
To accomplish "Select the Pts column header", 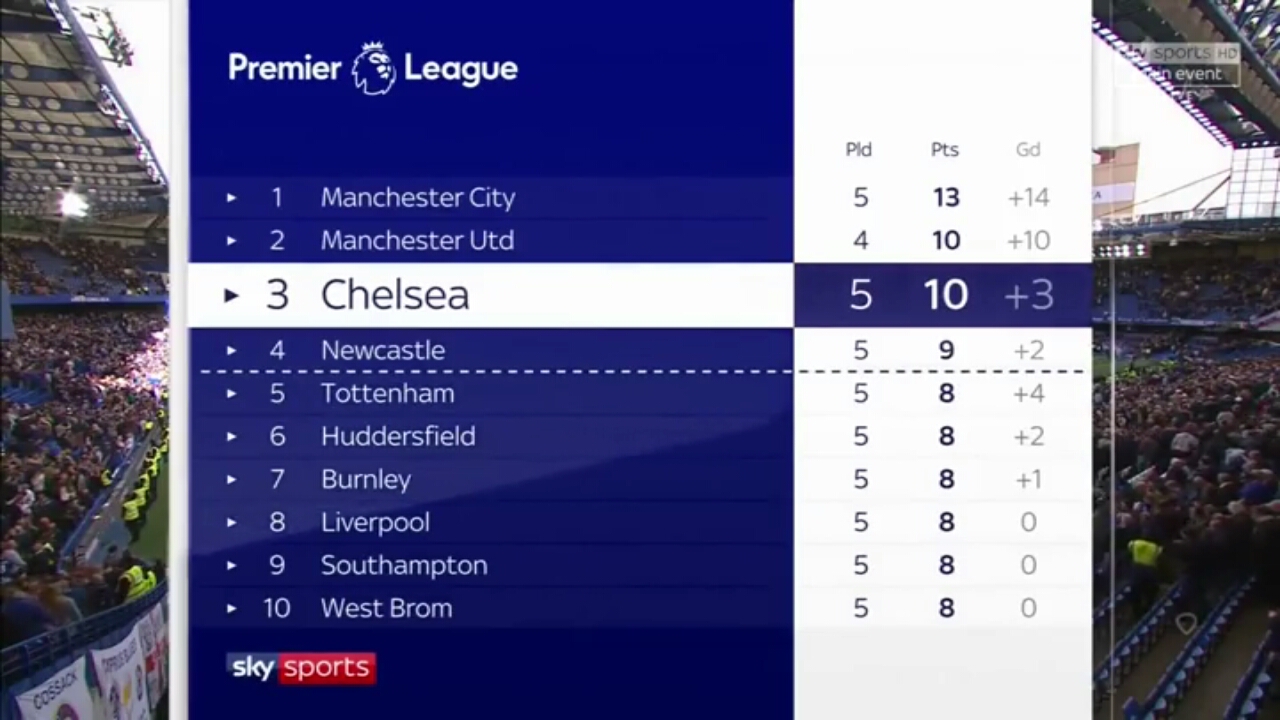I will 945,150.
